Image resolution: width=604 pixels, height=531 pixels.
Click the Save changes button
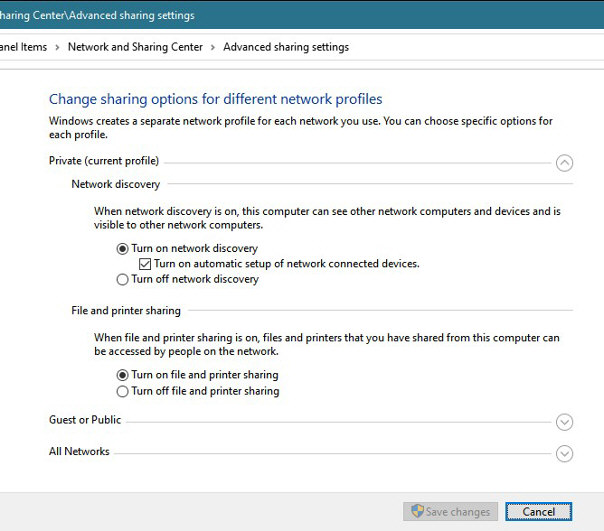click(x=450, y=512)
